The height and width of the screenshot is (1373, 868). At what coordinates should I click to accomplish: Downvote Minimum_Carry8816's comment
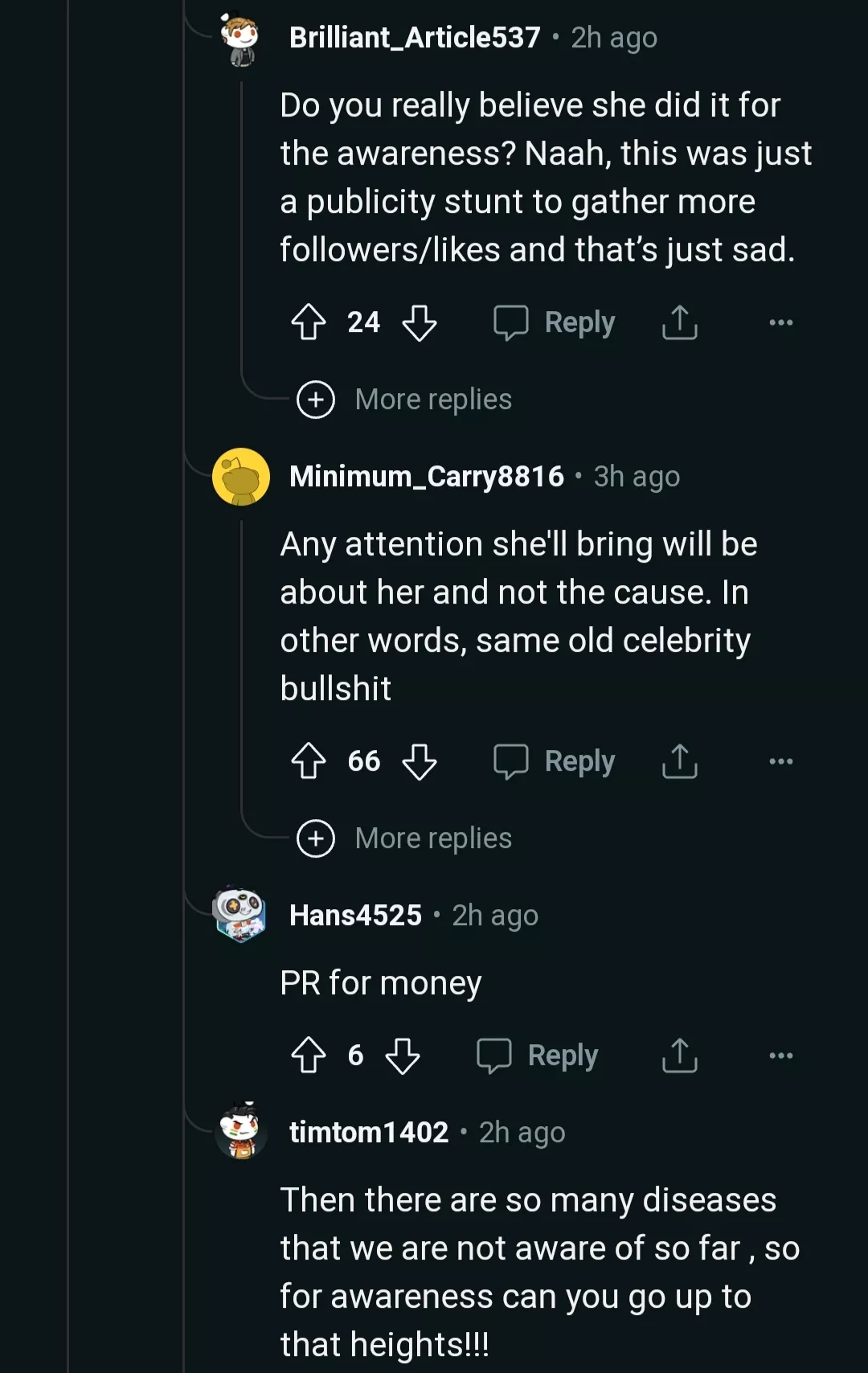click(x=420, y=761)
